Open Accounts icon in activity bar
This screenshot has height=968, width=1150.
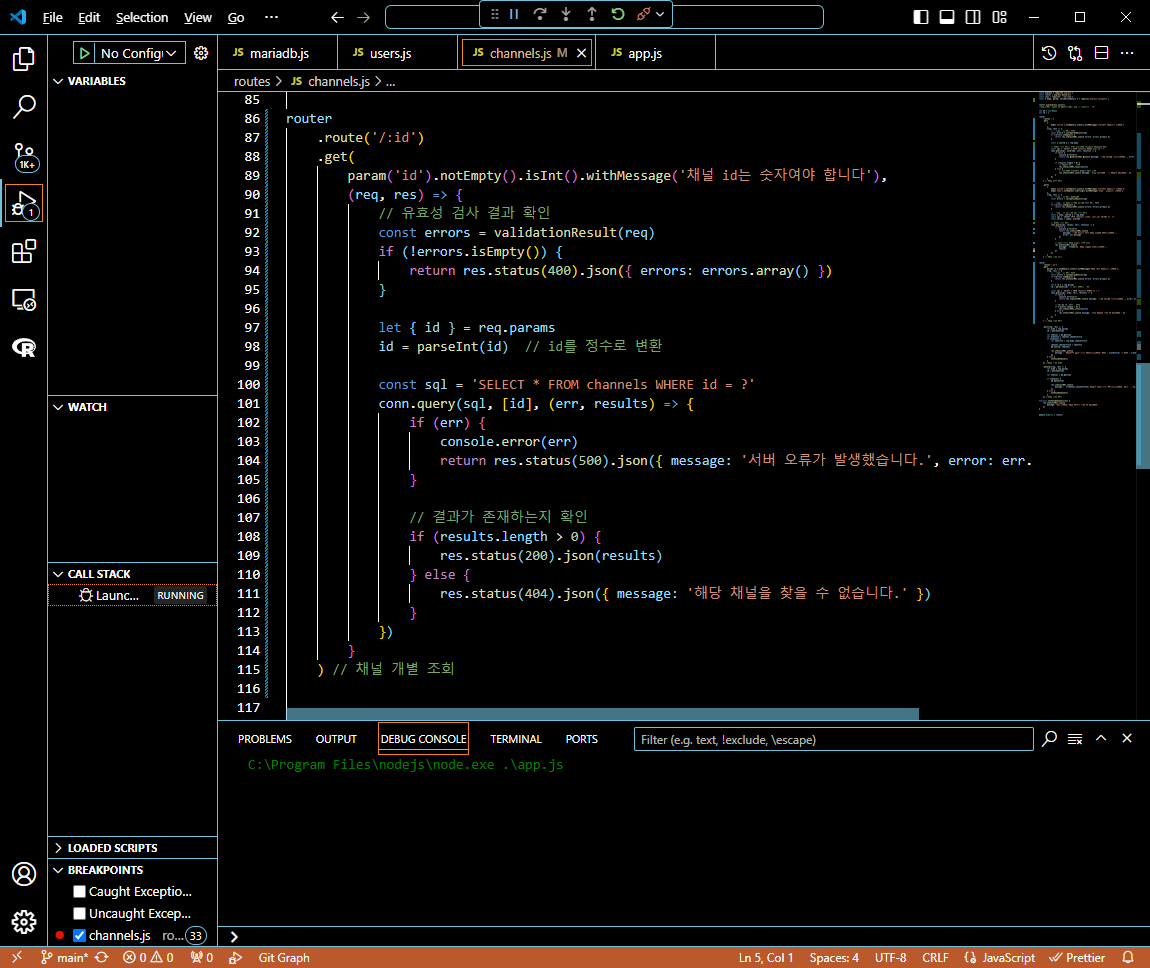click(x=23, y=874)
